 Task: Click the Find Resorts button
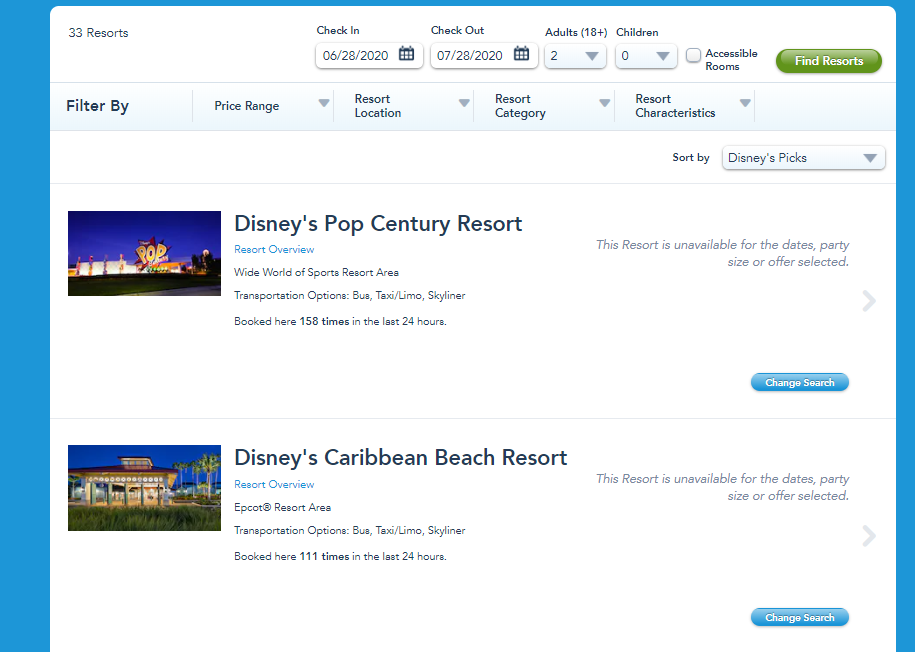pos(828,61)
